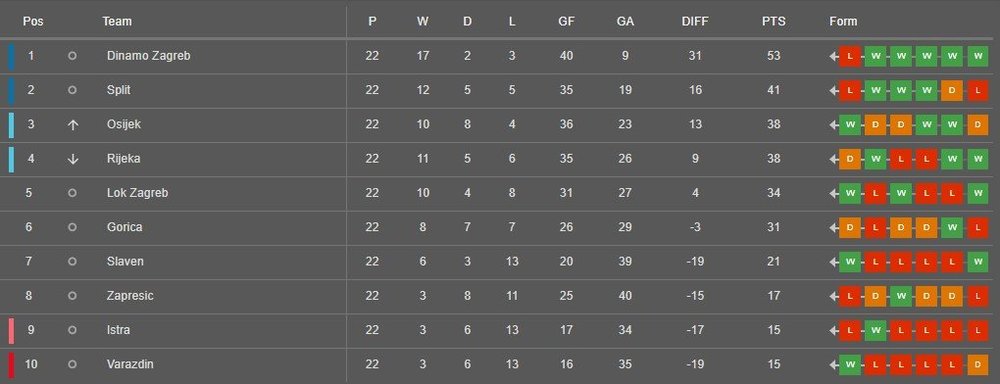Open the Dinamo Zagreb team link
The width and height of the screenshot is (1000, 384).
149,56
